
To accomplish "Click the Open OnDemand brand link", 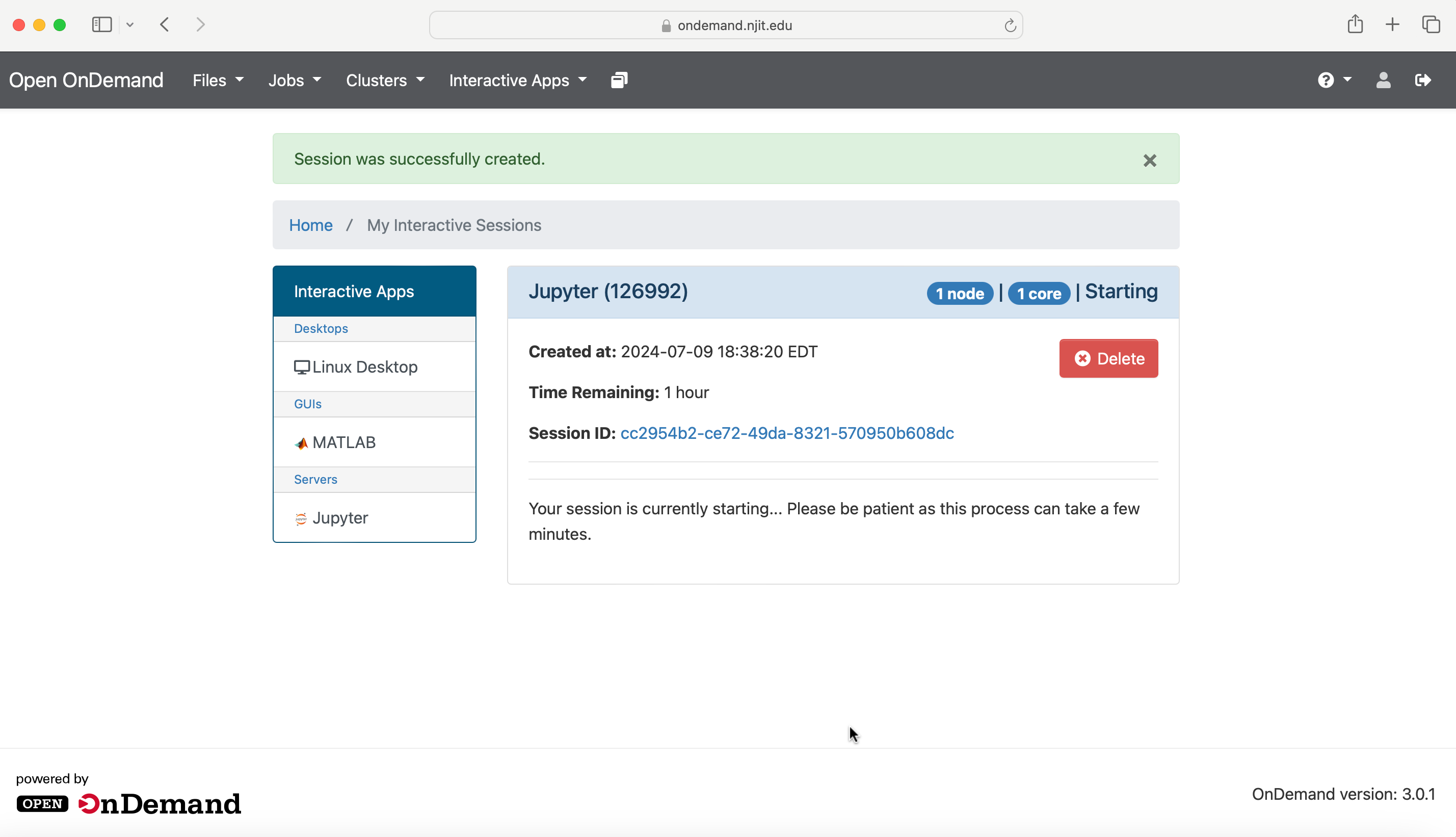I will click(x=86, y=80).
